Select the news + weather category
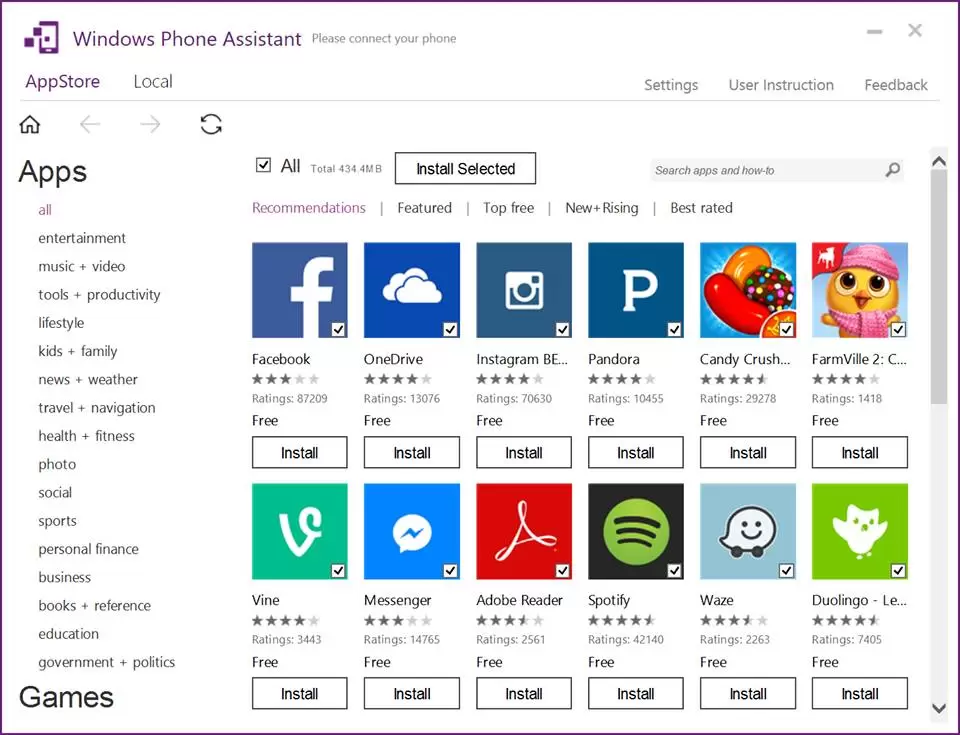Screen dimensions: 960x735 (88, 380)
